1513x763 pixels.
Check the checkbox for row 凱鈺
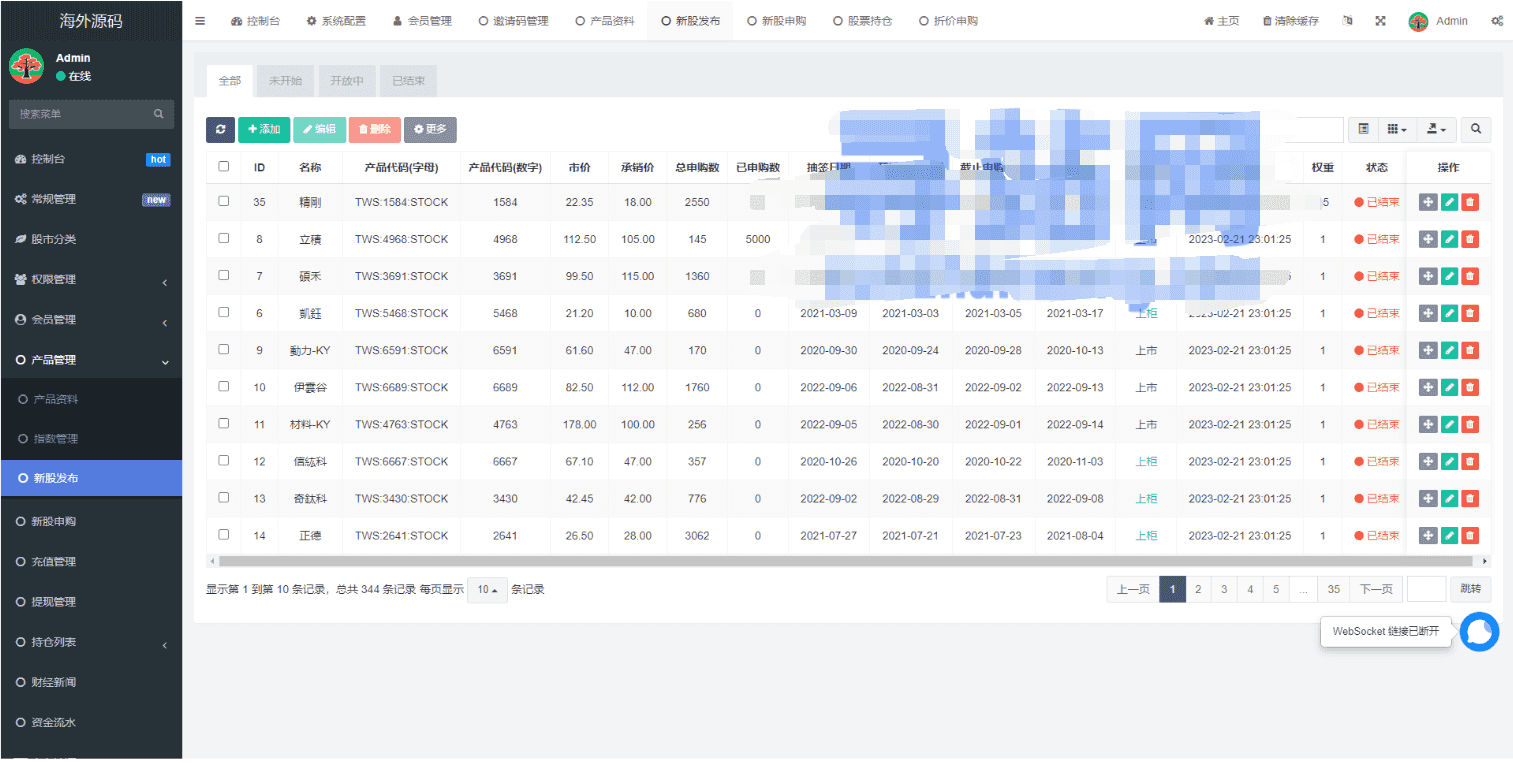(224, 312)
